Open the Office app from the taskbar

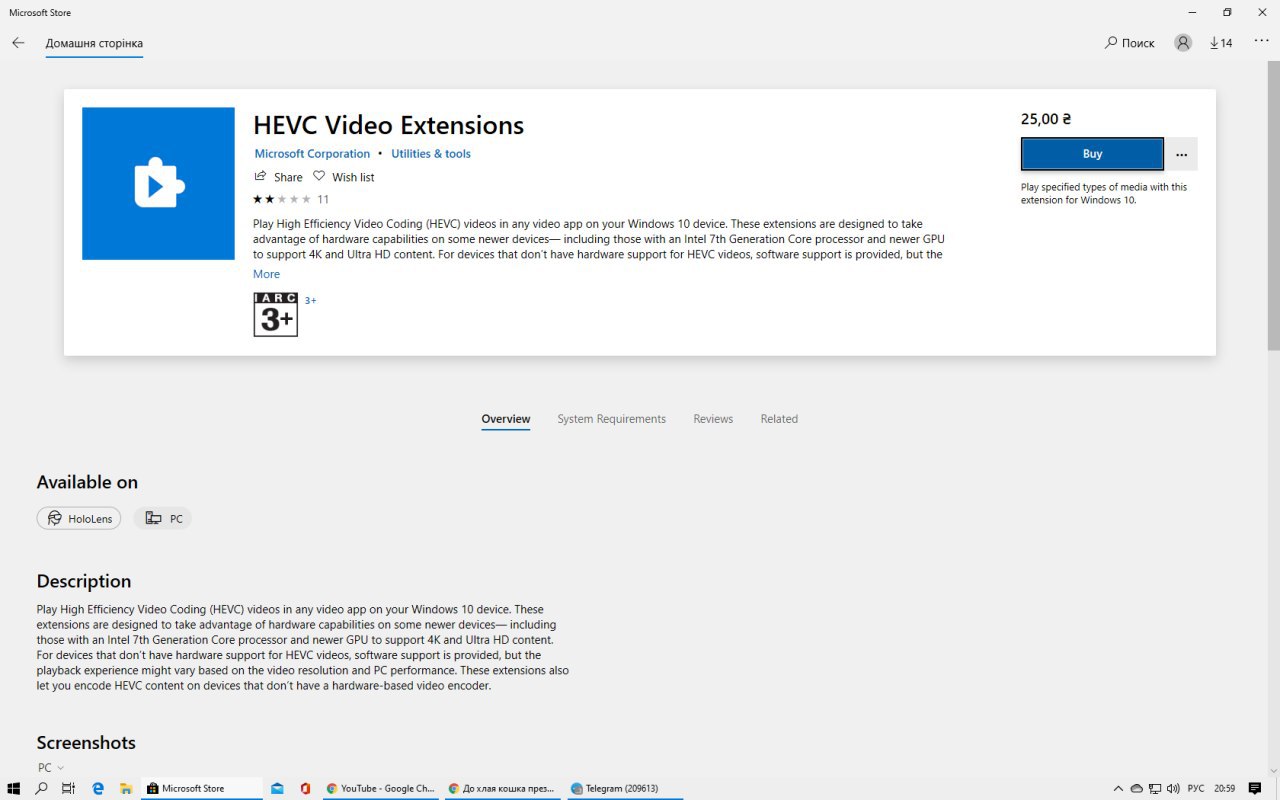point(305,788)
